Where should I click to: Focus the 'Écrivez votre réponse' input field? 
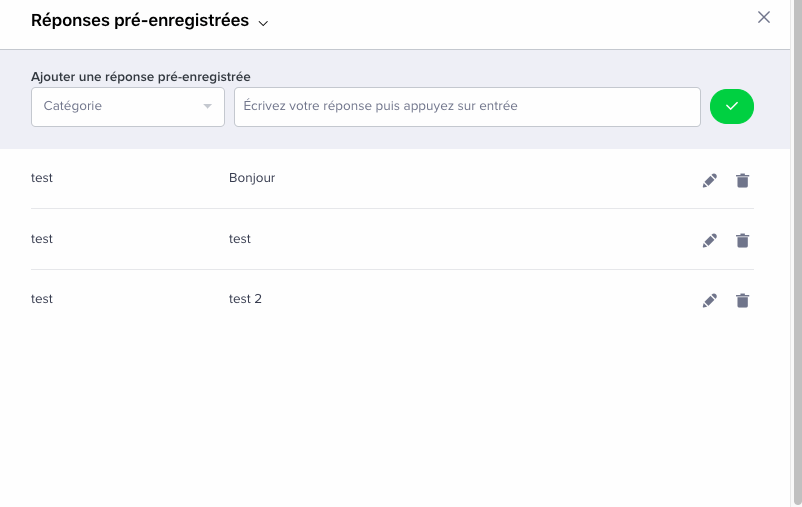coord(467,106)
